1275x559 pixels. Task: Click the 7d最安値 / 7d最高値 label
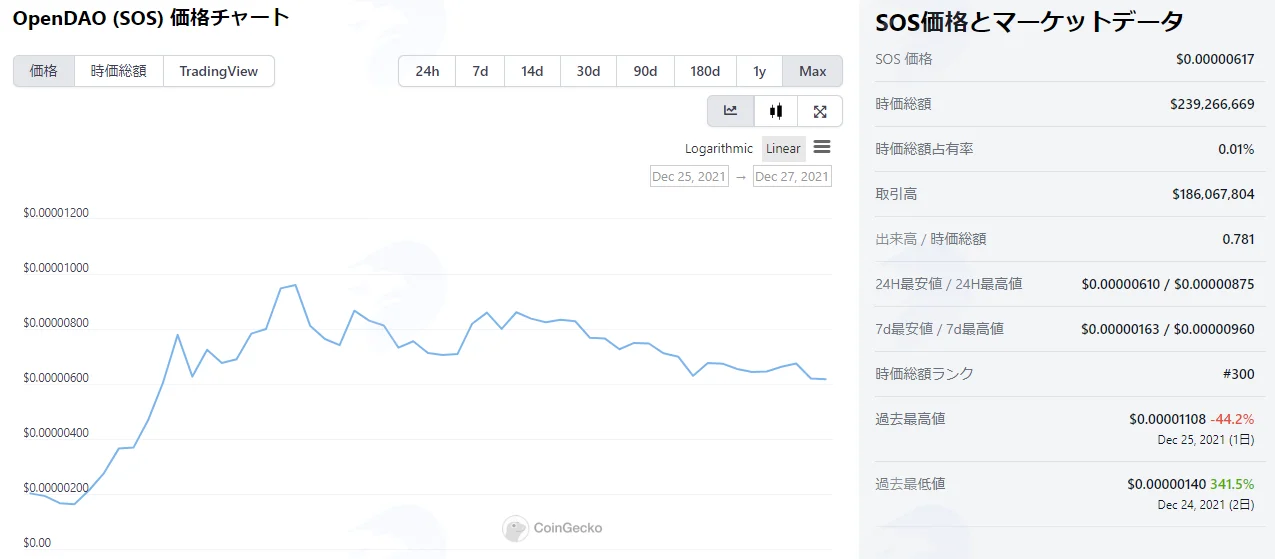coord(939,329)
